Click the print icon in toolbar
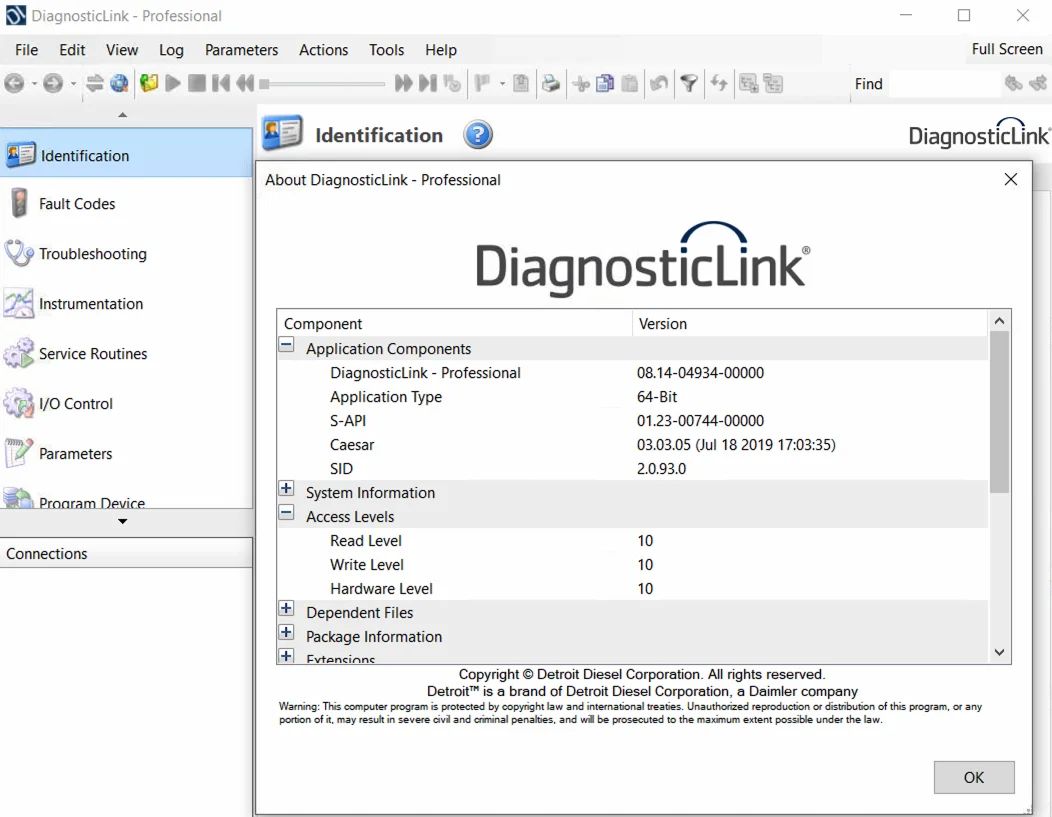The height and width of the screenshot is (817, 1052). click(551, 84)
